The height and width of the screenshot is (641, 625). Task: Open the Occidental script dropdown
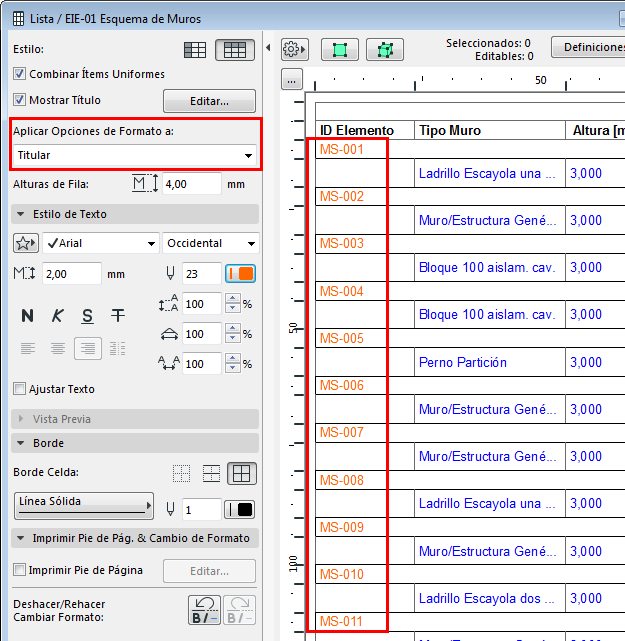pyautogui.click(x=211, y=243)
